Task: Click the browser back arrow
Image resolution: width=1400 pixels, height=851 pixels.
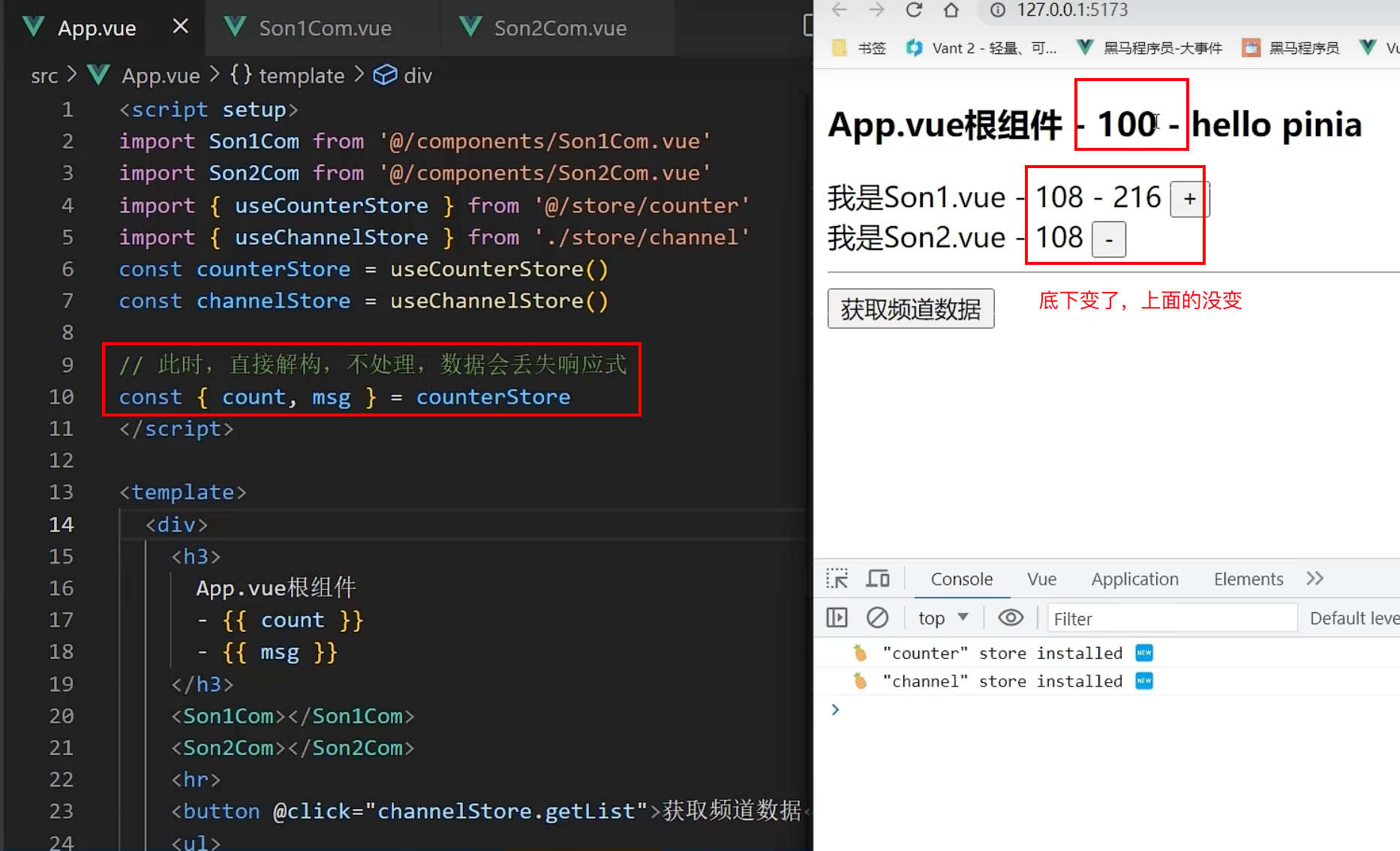Action: (x=840, y=10)
